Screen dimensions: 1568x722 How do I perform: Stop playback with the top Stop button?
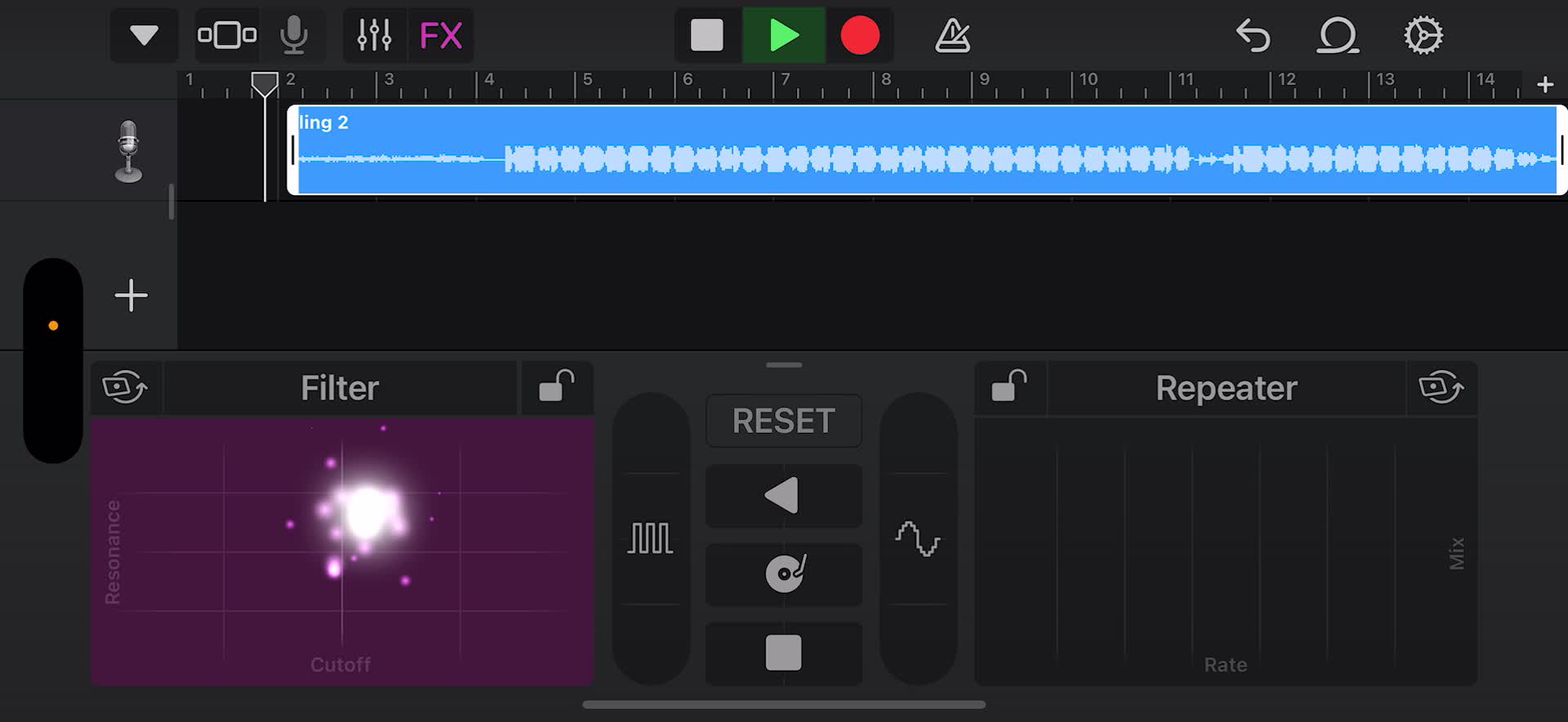coord(707,35)
